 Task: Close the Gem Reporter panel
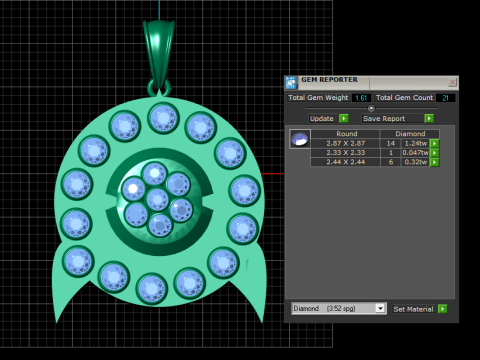pos(452,82)
